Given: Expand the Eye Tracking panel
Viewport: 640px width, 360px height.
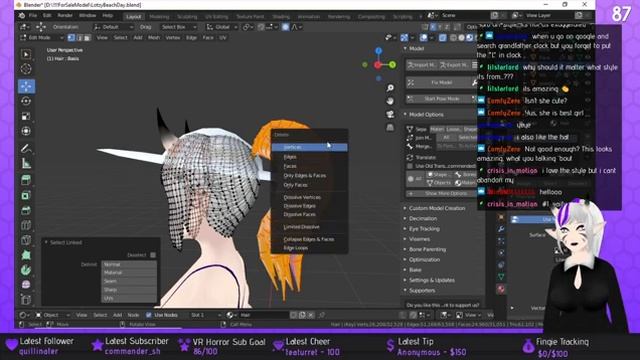Looking at the screenshot, I should [424, 229].
